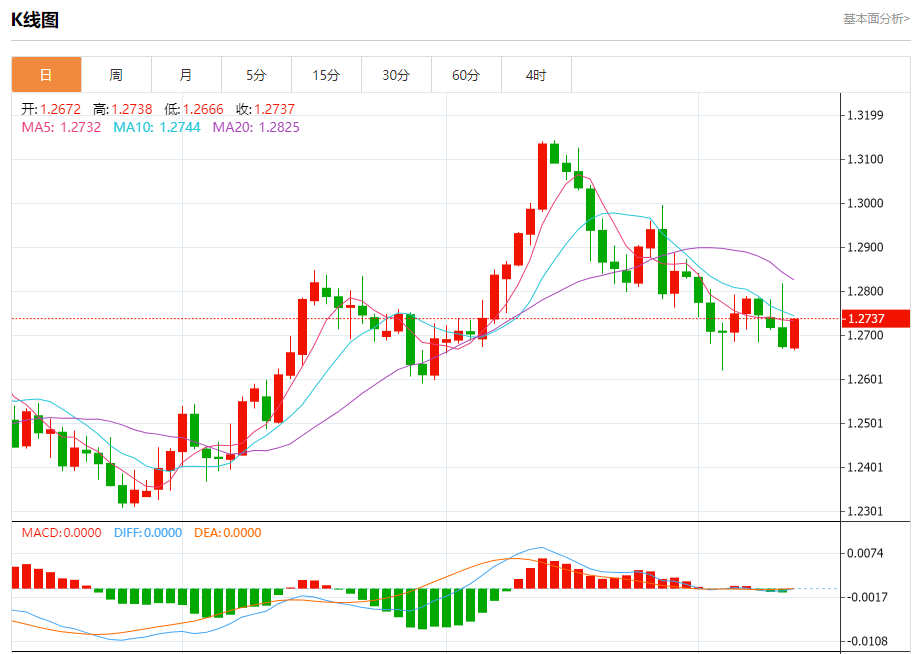Open the 4时 interval tab

click(x=536, y=75)
